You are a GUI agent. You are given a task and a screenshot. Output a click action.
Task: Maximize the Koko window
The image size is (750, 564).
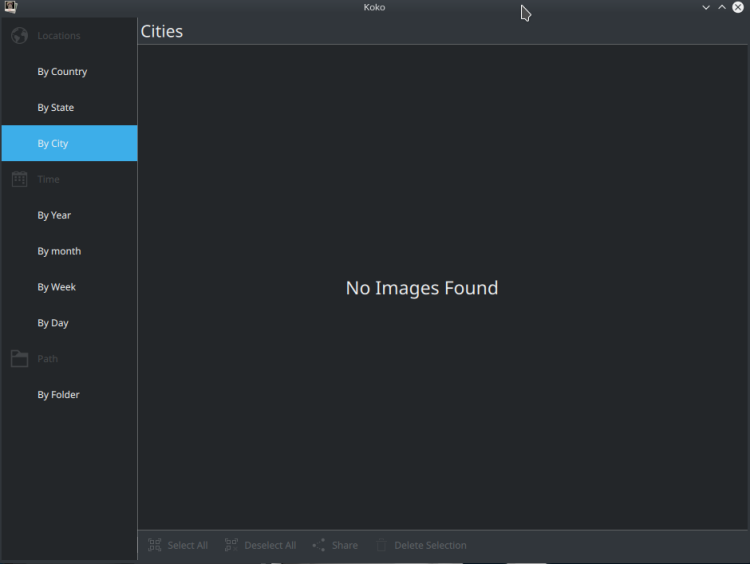pyautogui.click(x=722, y=7)
